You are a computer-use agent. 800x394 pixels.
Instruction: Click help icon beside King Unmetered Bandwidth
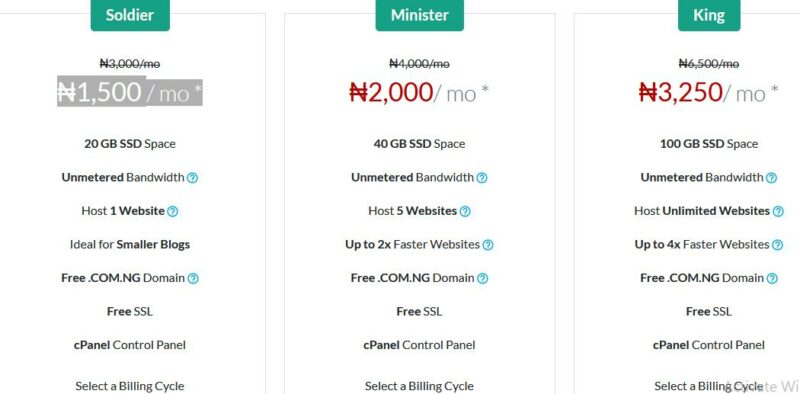(x=771, y=178)
